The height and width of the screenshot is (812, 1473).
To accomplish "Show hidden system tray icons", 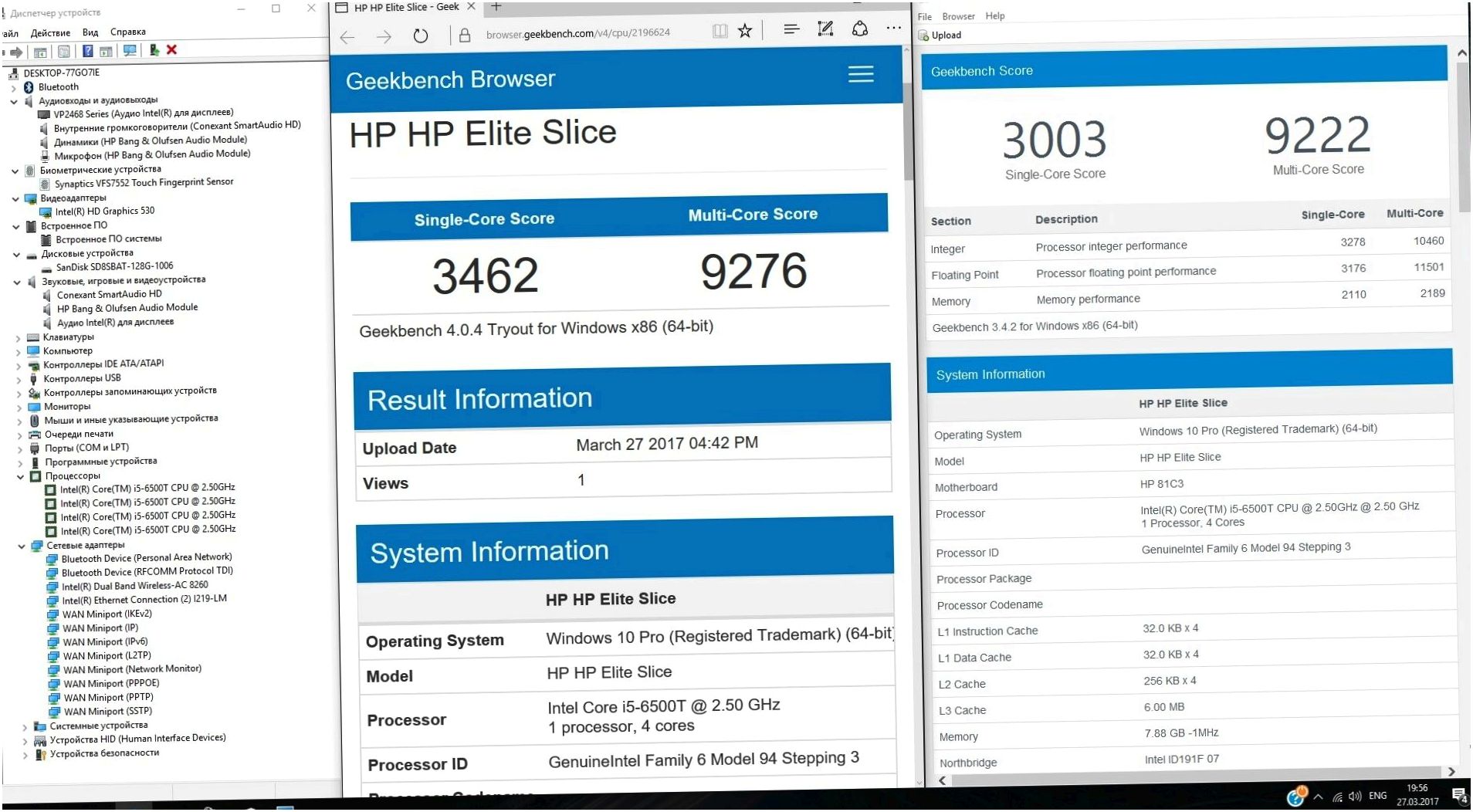I will pos(1318,797).
